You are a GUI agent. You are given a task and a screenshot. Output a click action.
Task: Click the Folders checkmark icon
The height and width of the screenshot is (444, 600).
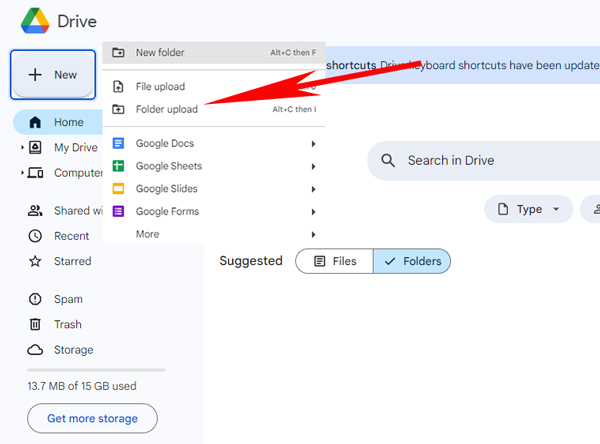click(390, 261)
